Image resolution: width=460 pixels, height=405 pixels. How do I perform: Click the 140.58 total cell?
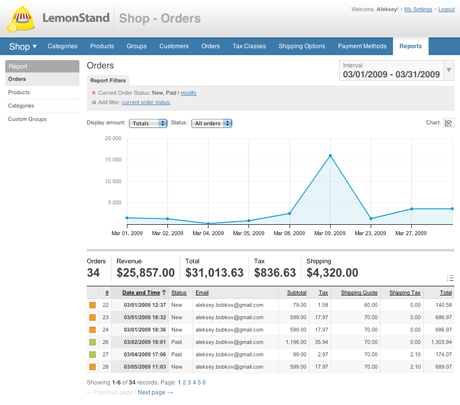click(444, 305)
